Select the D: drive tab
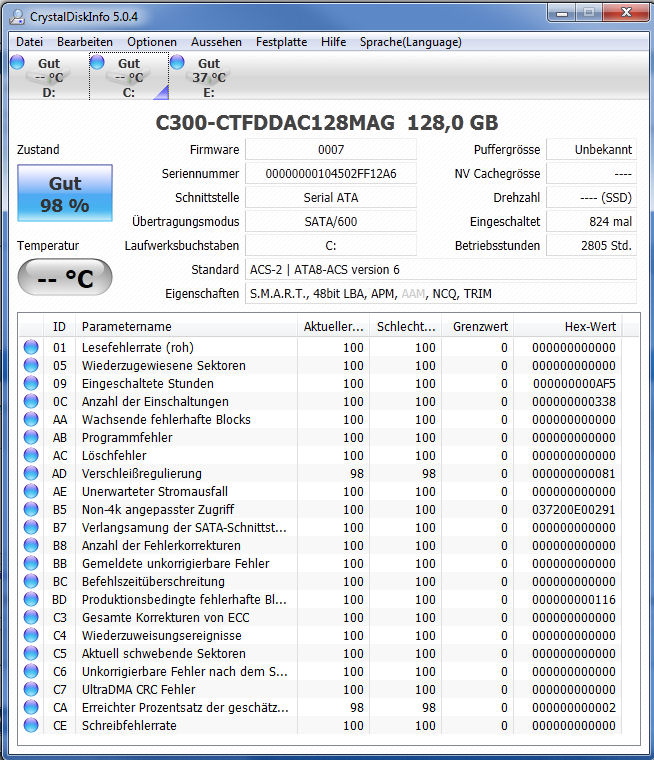Viewport: 654px width, 760px height. [48, 77]
